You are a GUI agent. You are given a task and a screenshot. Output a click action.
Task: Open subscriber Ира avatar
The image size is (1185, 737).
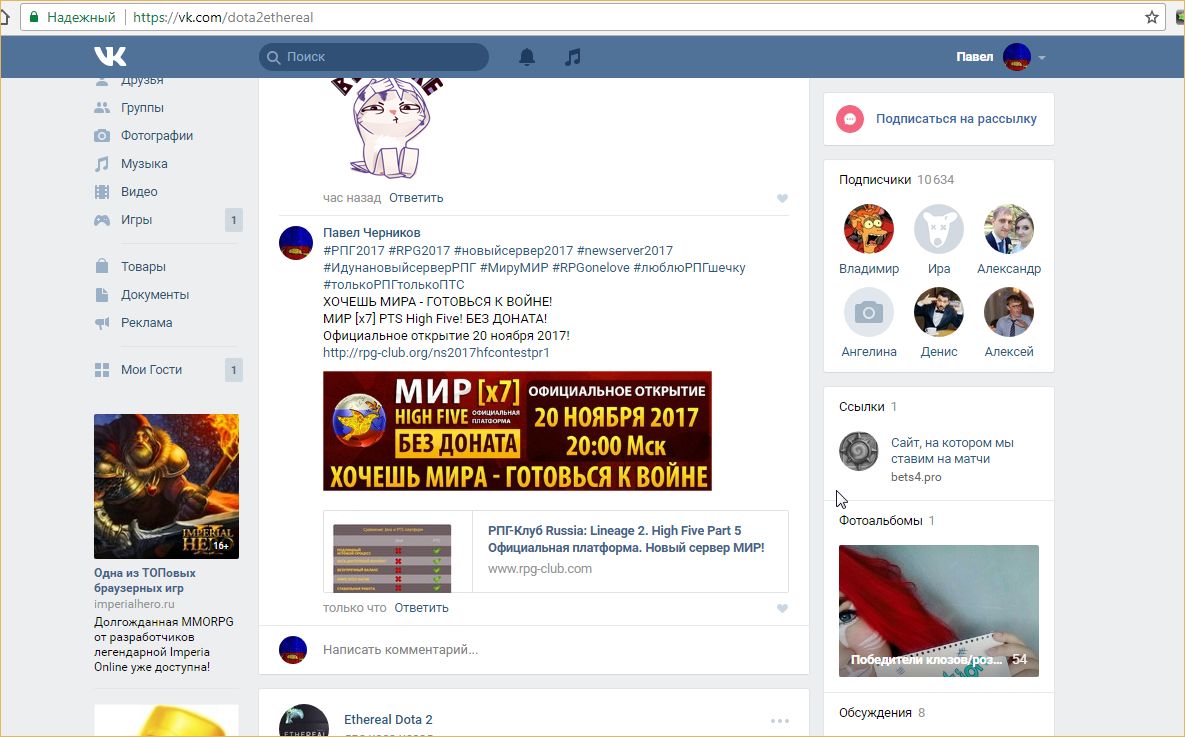[939, 229]
